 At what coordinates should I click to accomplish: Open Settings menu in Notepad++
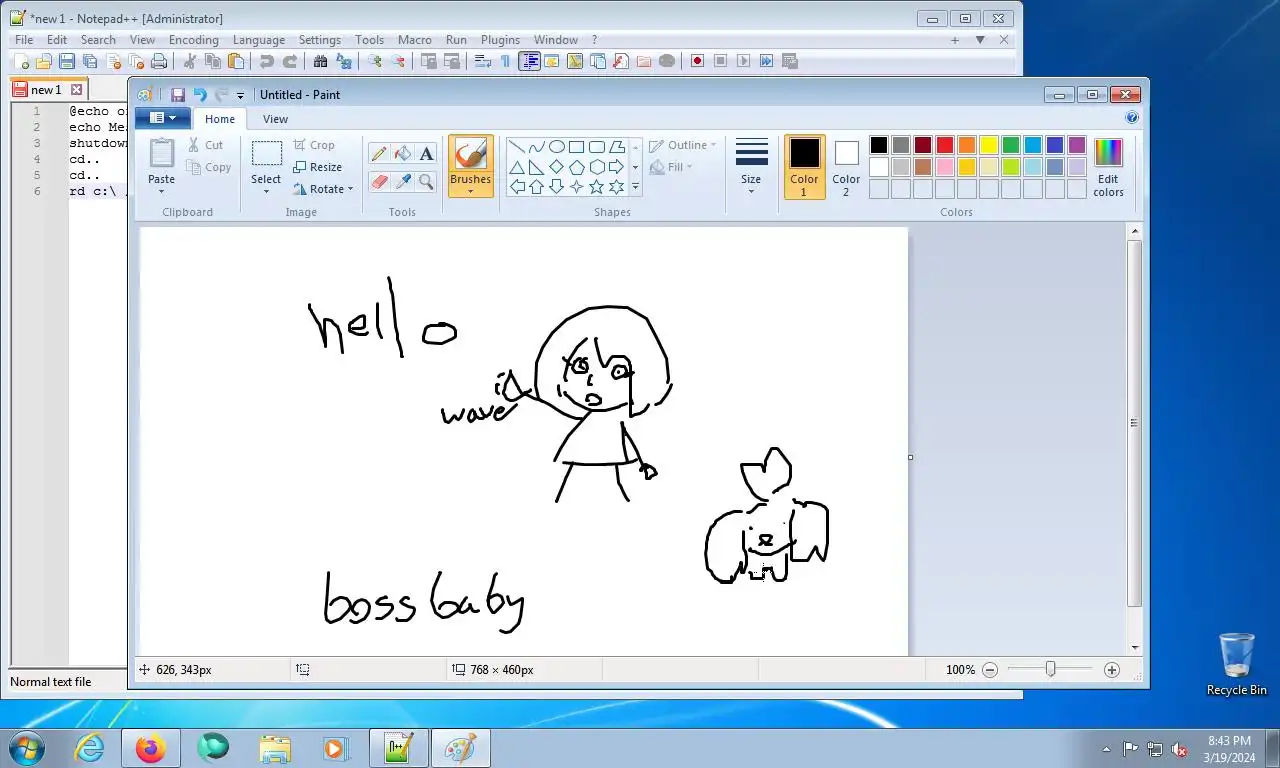[x=320, y=40]
